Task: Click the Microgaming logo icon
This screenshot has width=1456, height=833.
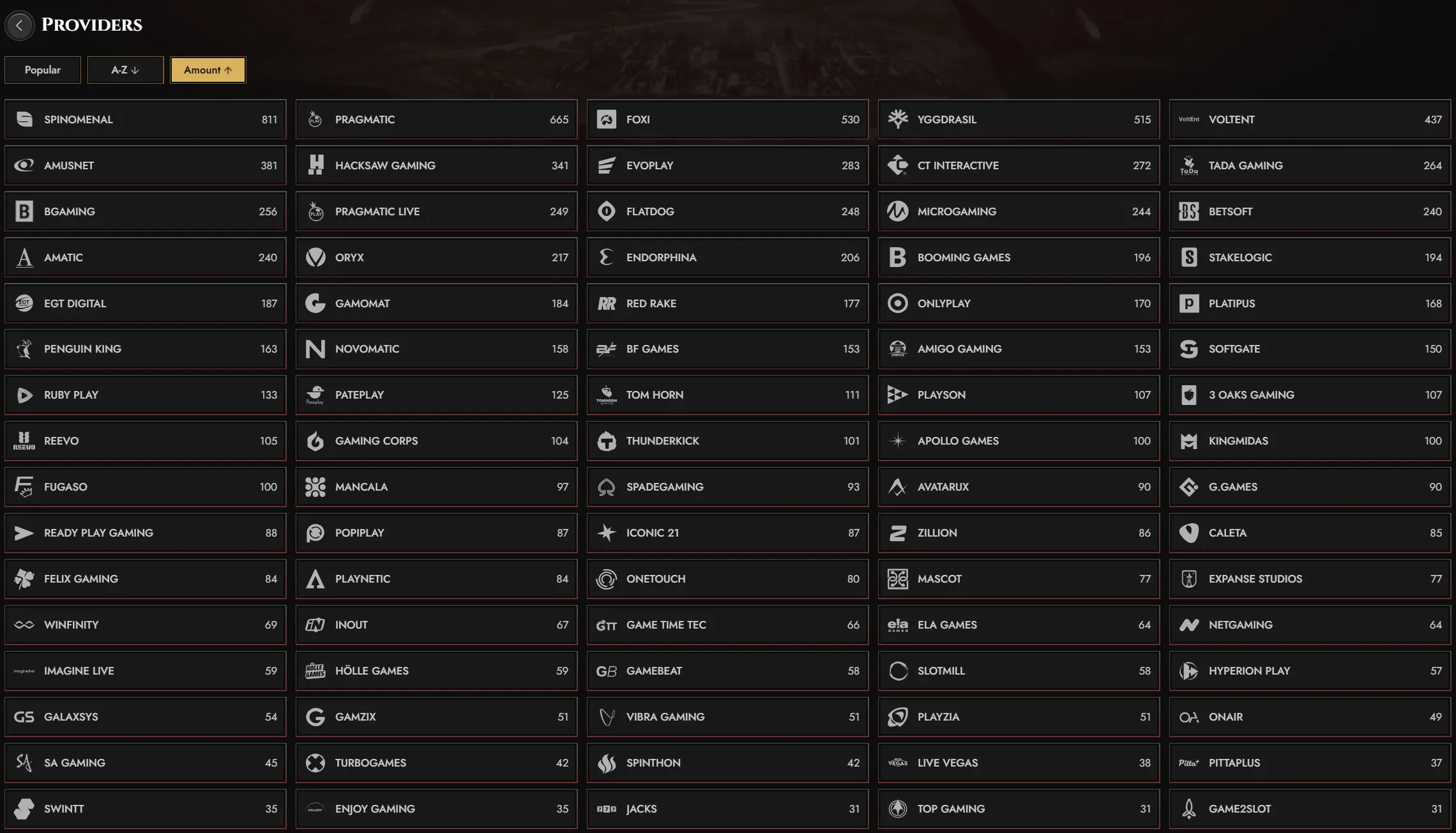Action: tap(898, 211)
